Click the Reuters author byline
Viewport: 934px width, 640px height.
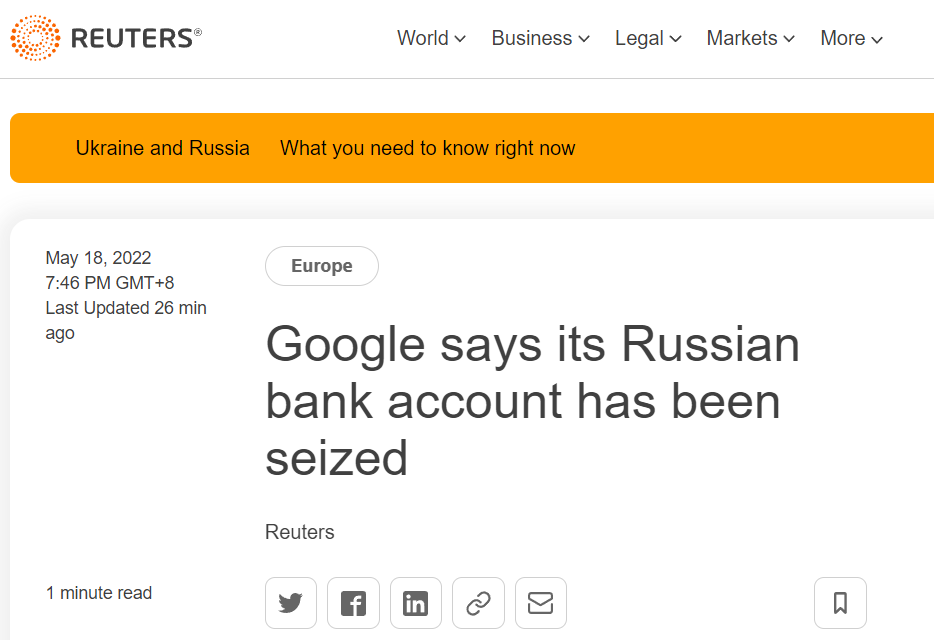click(x=300, y=532)
